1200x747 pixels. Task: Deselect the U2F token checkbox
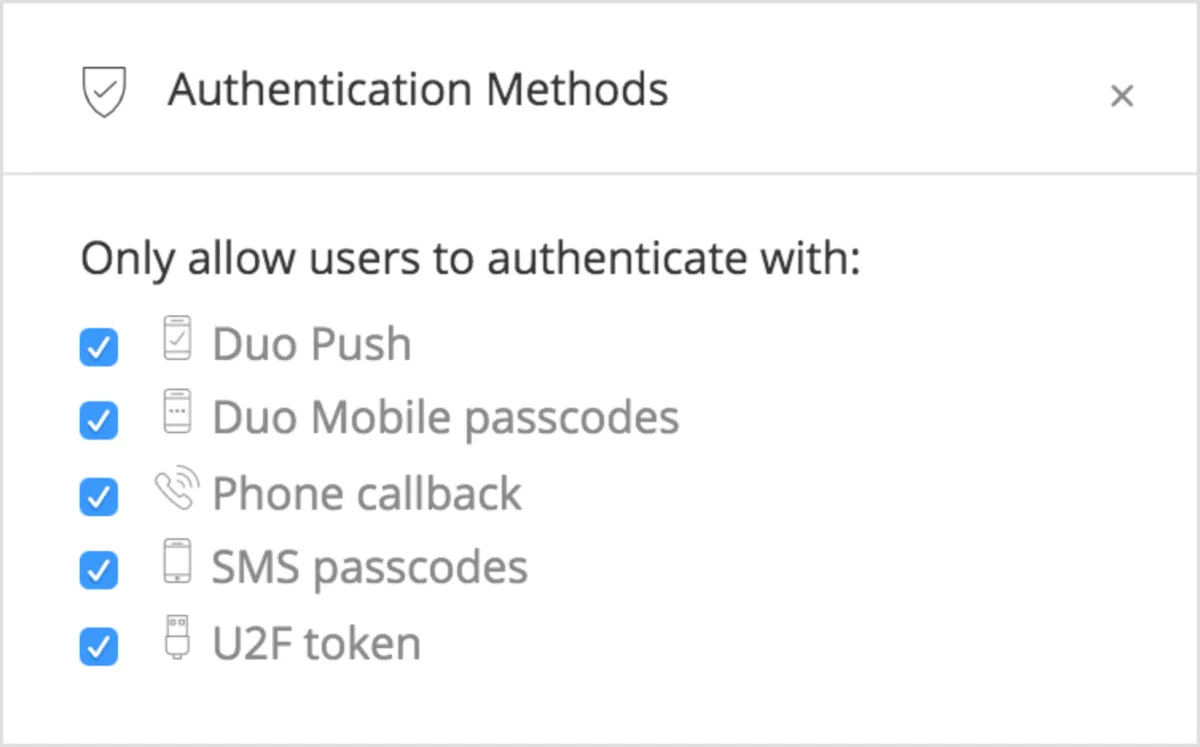98,646
